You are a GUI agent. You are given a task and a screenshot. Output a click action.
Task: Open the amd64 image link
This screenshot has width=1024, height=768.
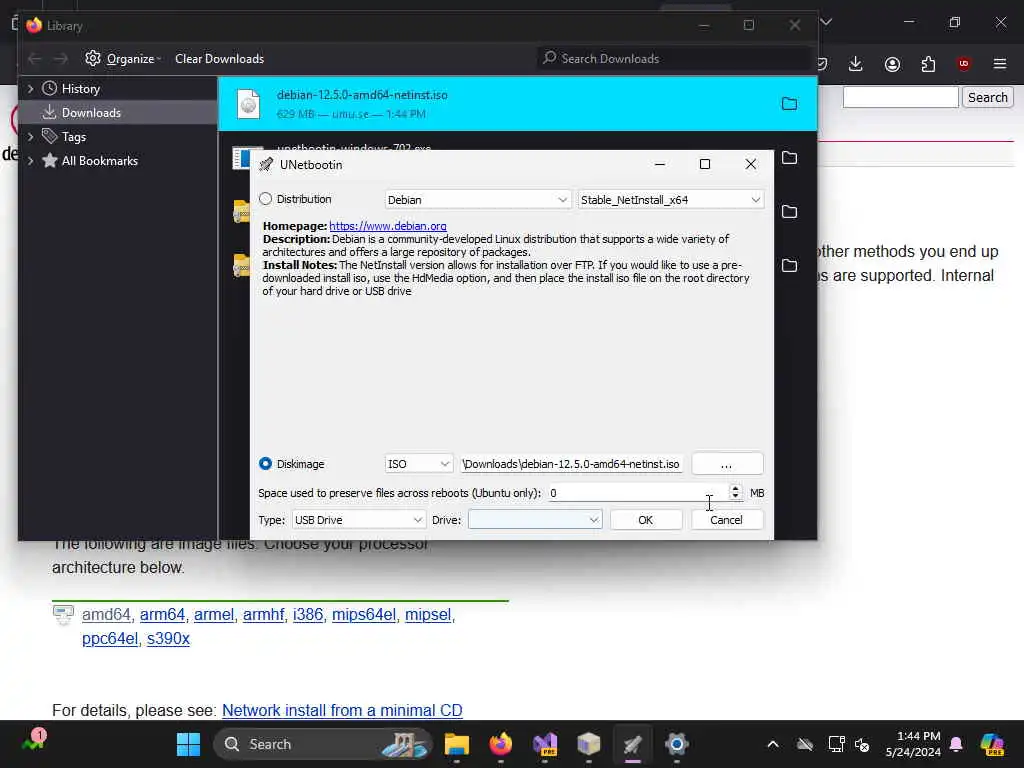tap(106, 615)
